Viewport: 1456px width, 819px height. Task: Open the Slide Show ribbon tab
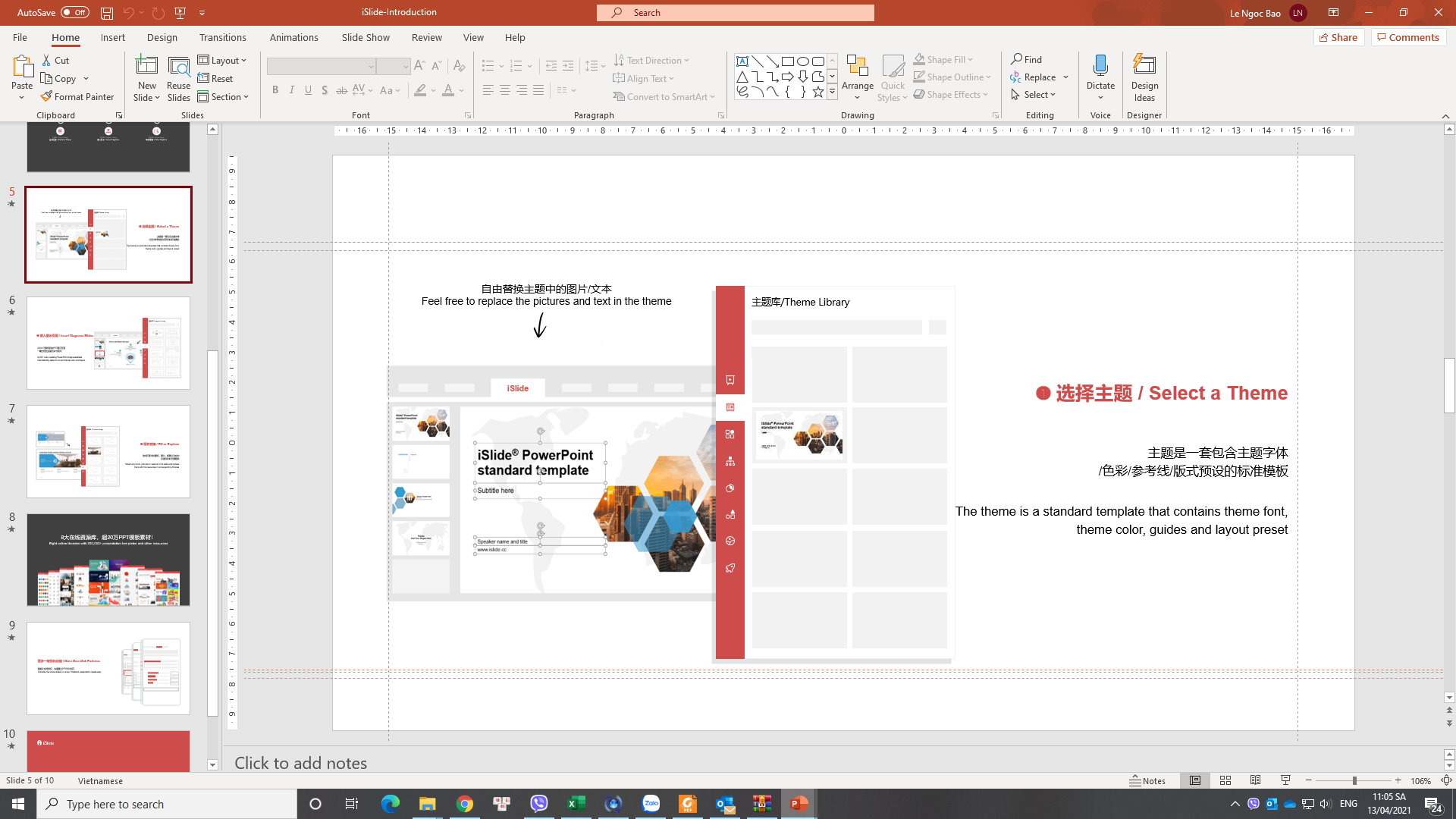366,37
